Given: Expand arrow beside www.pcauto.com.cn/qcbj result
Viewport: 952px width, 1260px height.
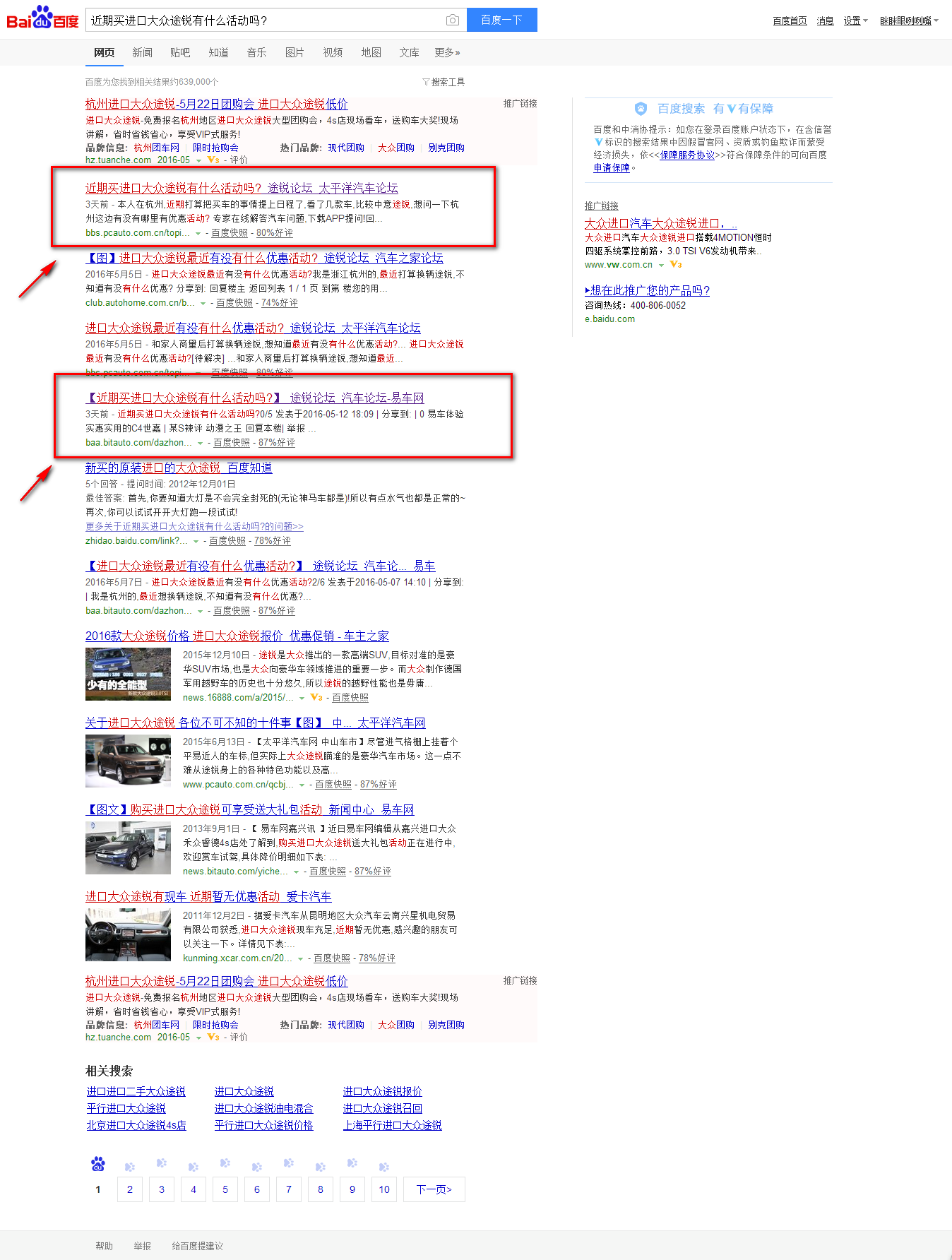Looking at the screenshot, I should pos(302,785).
